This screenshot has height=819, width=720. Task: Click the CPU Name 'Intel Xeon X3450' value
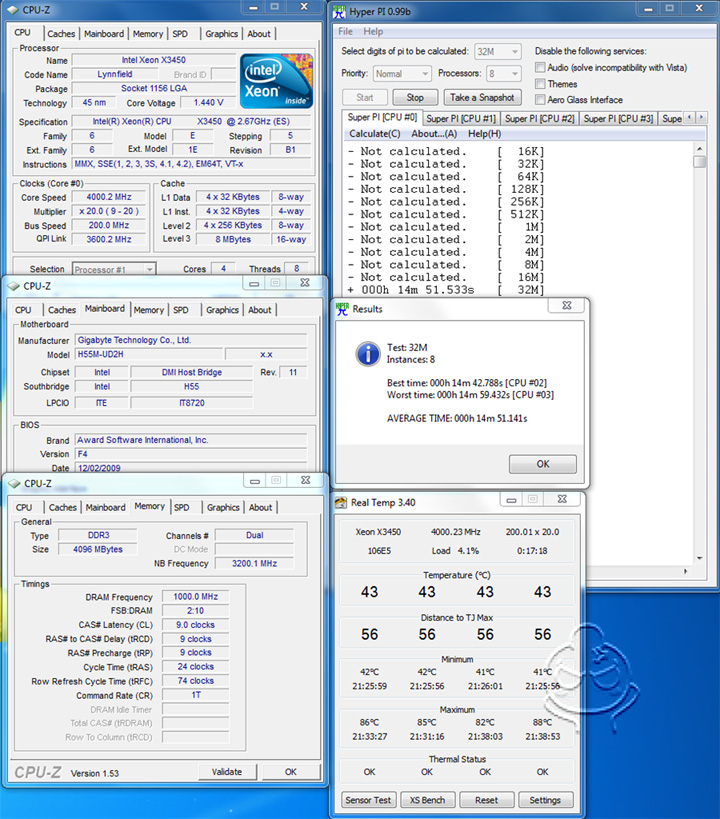(x=154, y=60)
